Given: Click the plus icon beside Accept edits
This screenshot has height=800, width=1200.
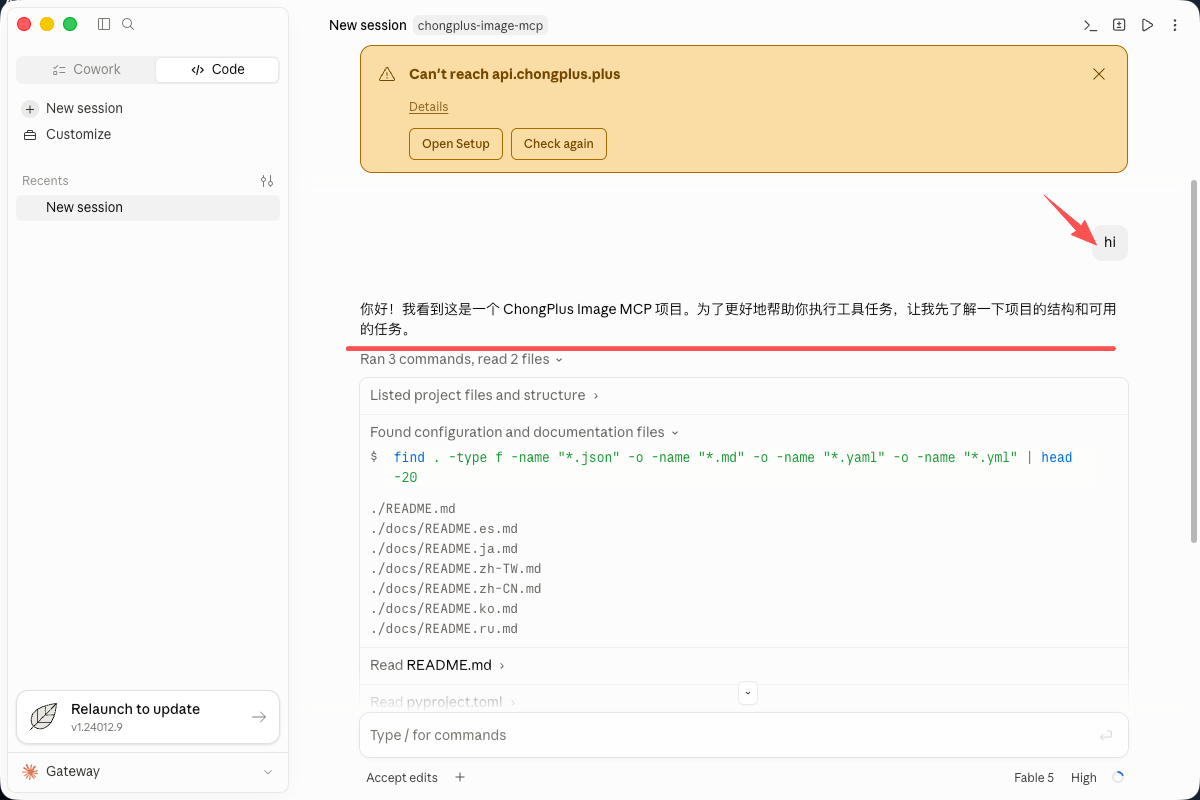Looking at the screenshot, I should point(460,777).
